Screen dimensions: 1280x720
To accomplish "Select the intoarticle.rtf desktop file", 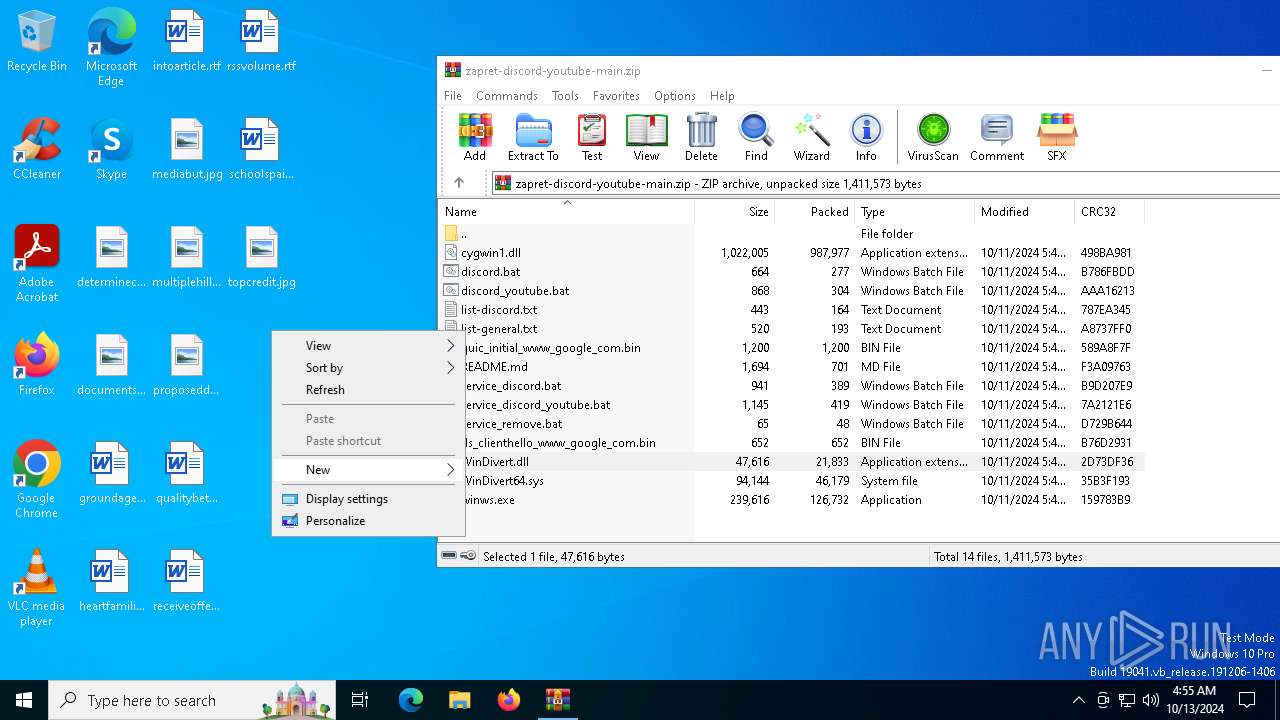I will coord(186,42).
